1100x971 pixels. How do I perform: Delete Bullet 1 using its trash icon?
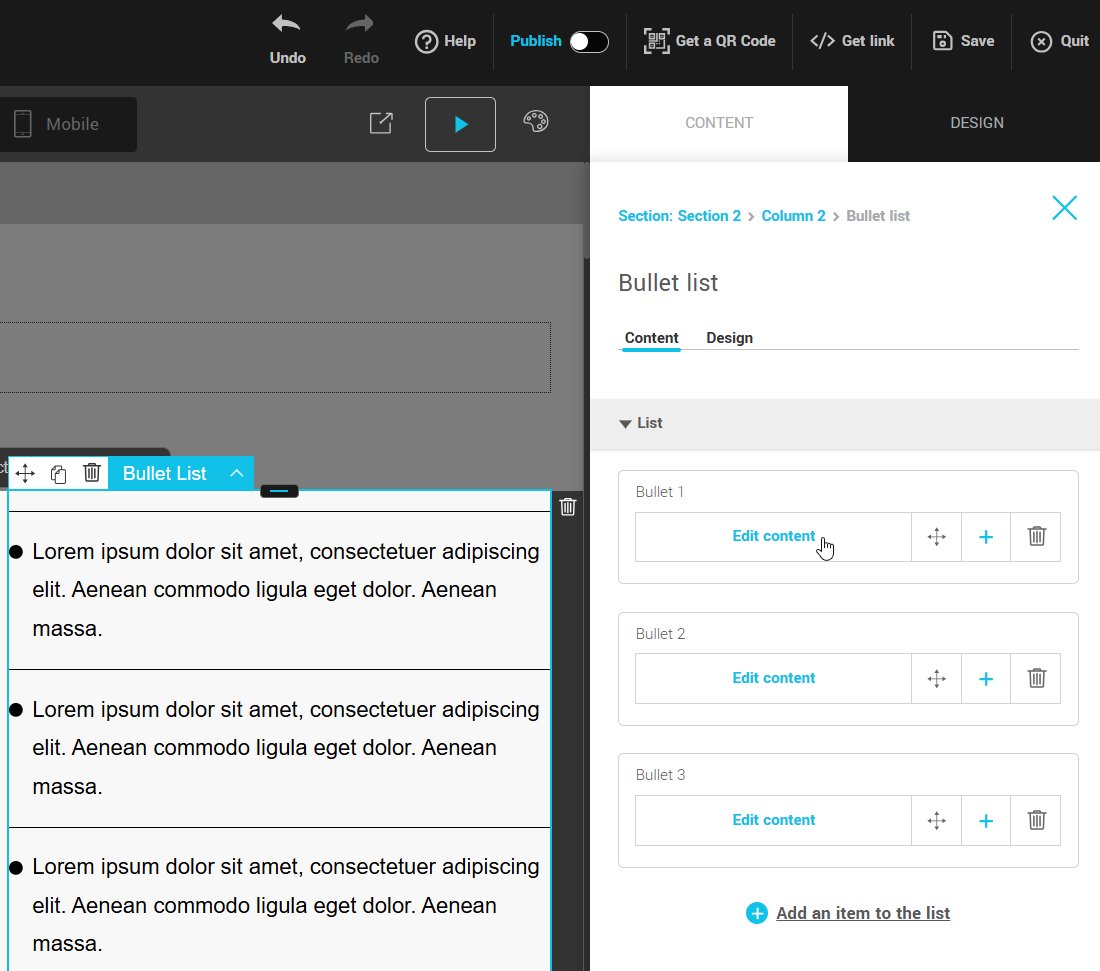[x=1036, y=537]
